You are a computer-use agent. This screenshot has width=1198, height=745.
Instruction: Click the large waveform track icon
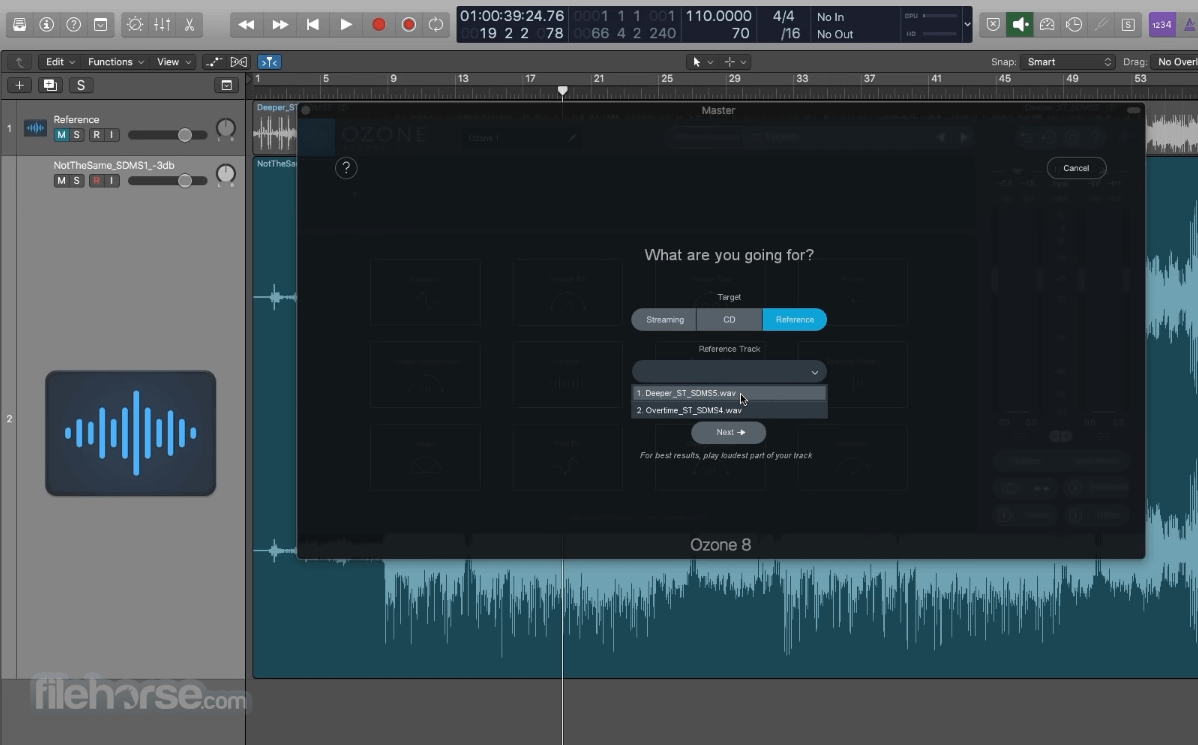tap(131, 433)
